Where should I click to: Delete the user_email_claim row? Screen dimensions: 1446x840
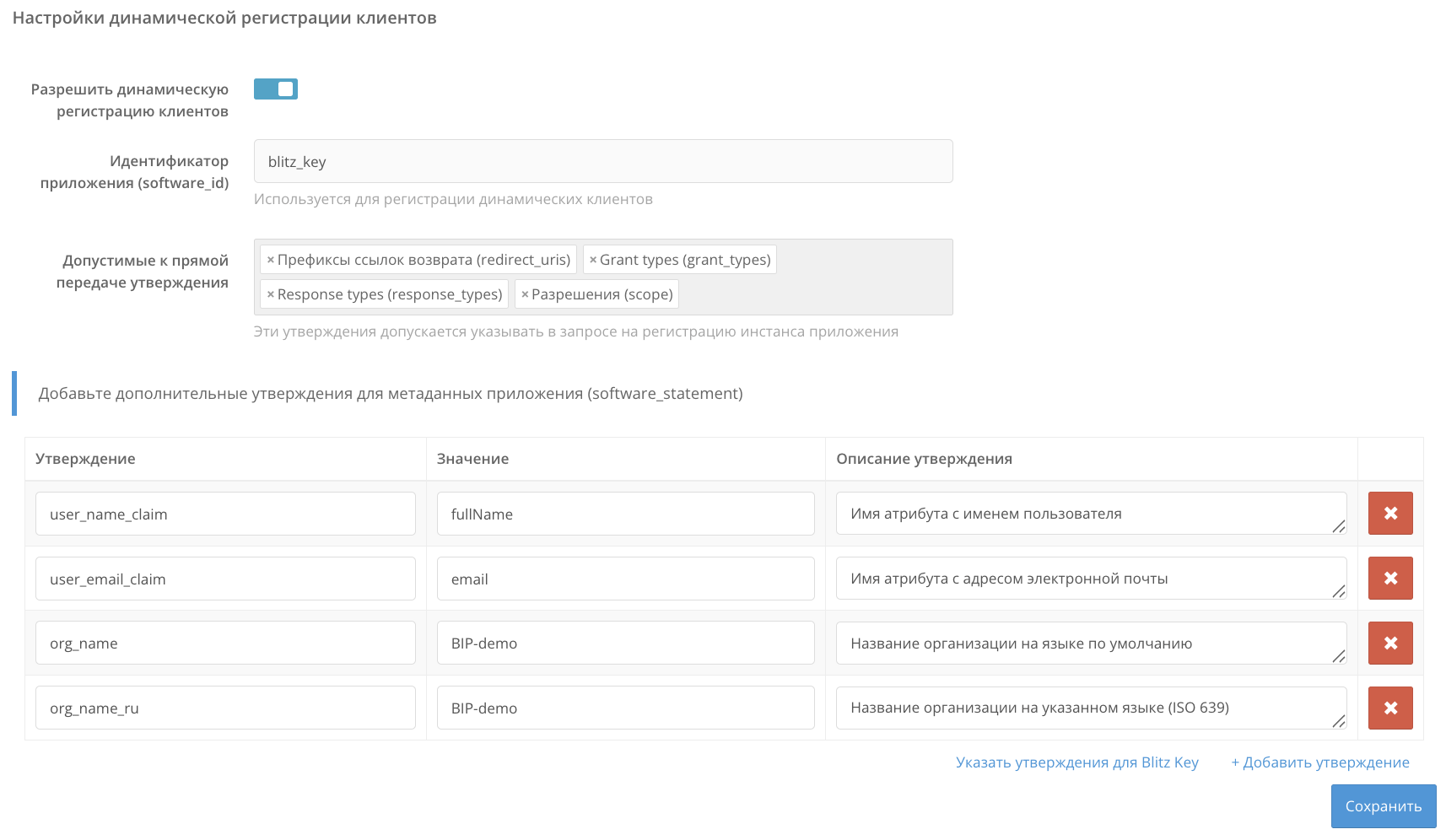[1390, 579]
